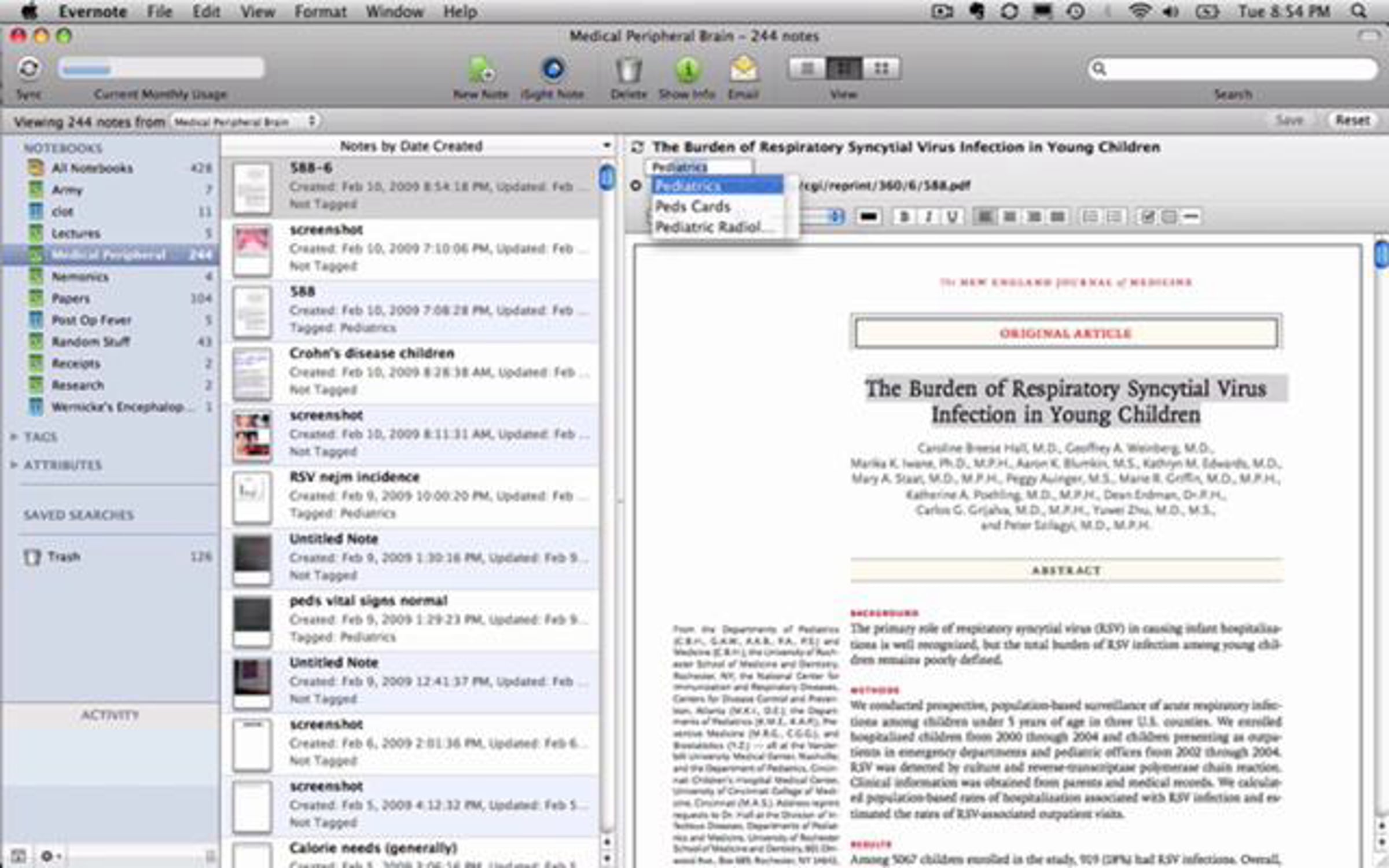1389x868 pixels.
Task: Open the View menu
Action: (x=258, y=12)
